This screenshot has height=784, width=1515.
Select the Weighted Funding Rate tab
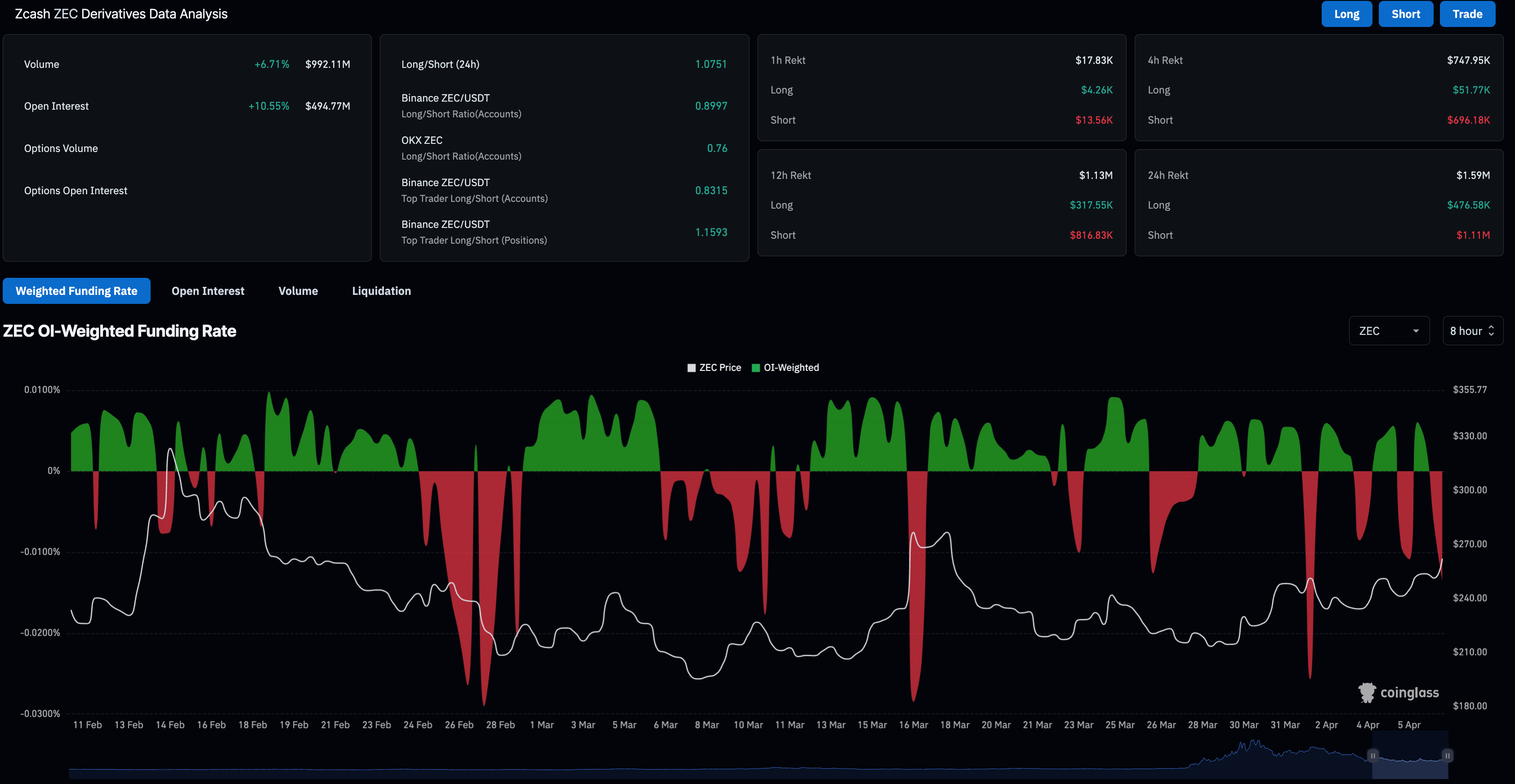point(76,291)
